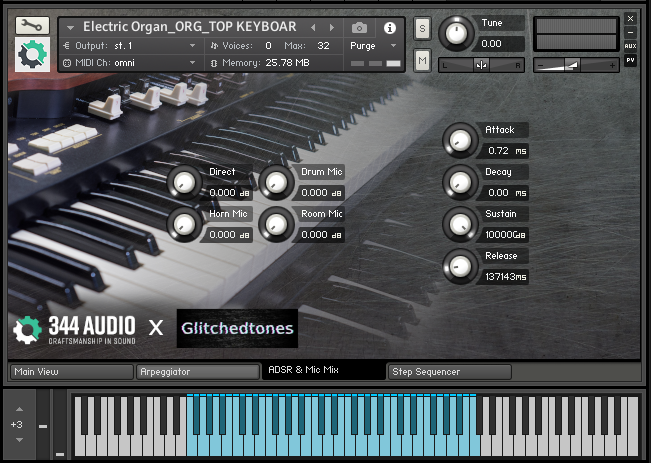Open the Purge dropdown menu
This screenshot has width=651, height=463.
374,46
